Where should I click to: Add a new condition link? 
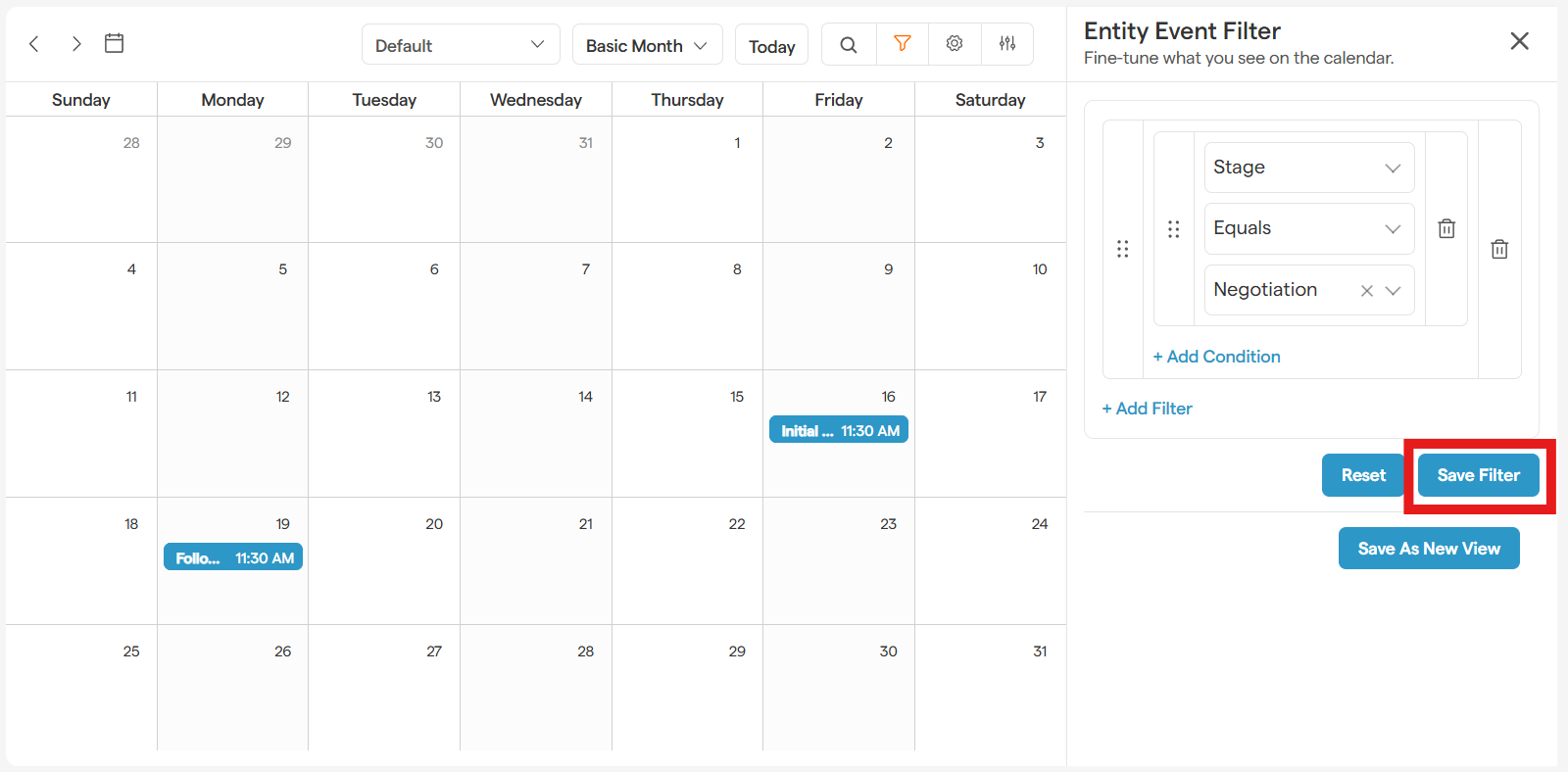1217,357
